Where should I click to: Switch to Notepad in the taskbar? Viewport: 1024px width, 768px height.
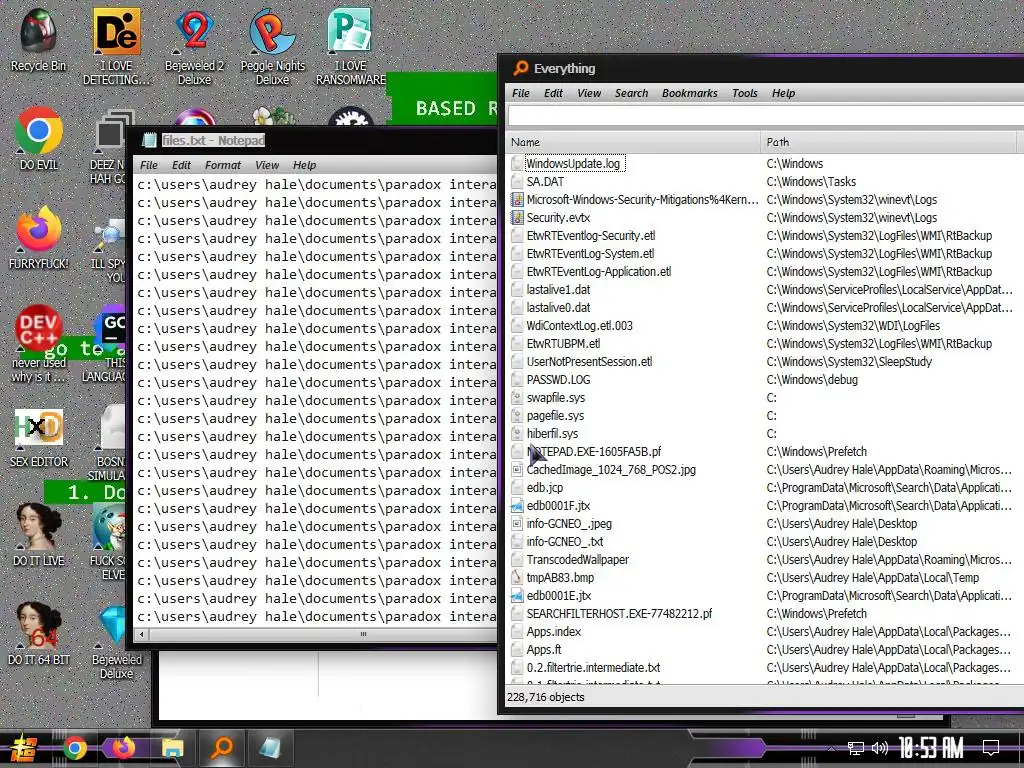click(270, 748)
